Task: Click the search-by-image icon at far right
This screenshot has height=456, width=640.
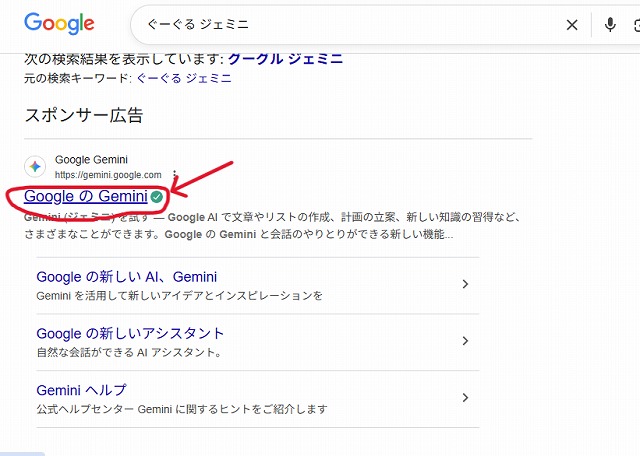Action: click(636, 25)
